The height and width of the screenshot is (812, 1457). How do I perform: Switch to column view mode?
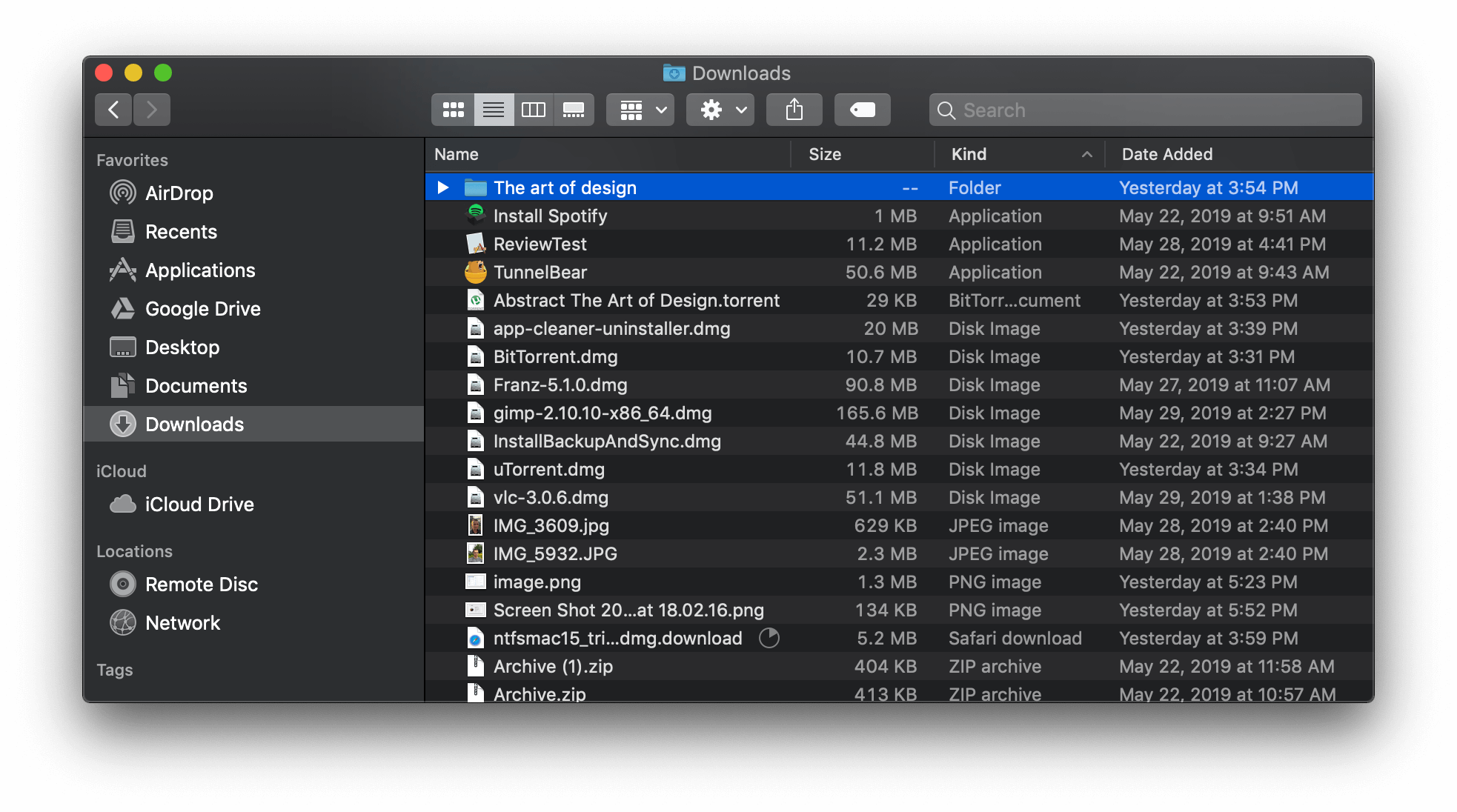(534, 110)
